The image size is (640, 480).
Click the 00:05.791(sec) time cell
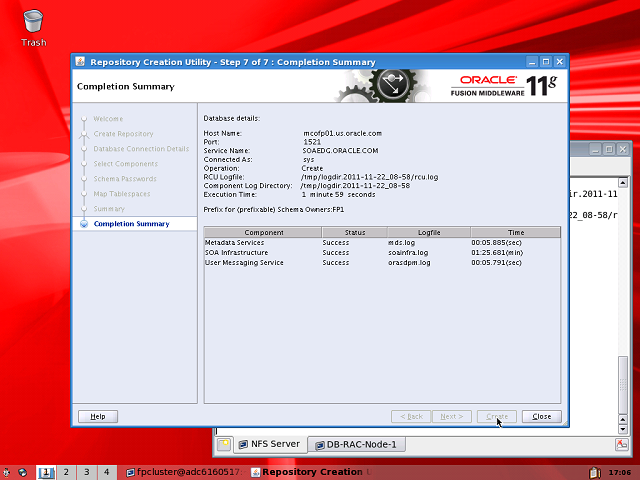click(496, 262)
